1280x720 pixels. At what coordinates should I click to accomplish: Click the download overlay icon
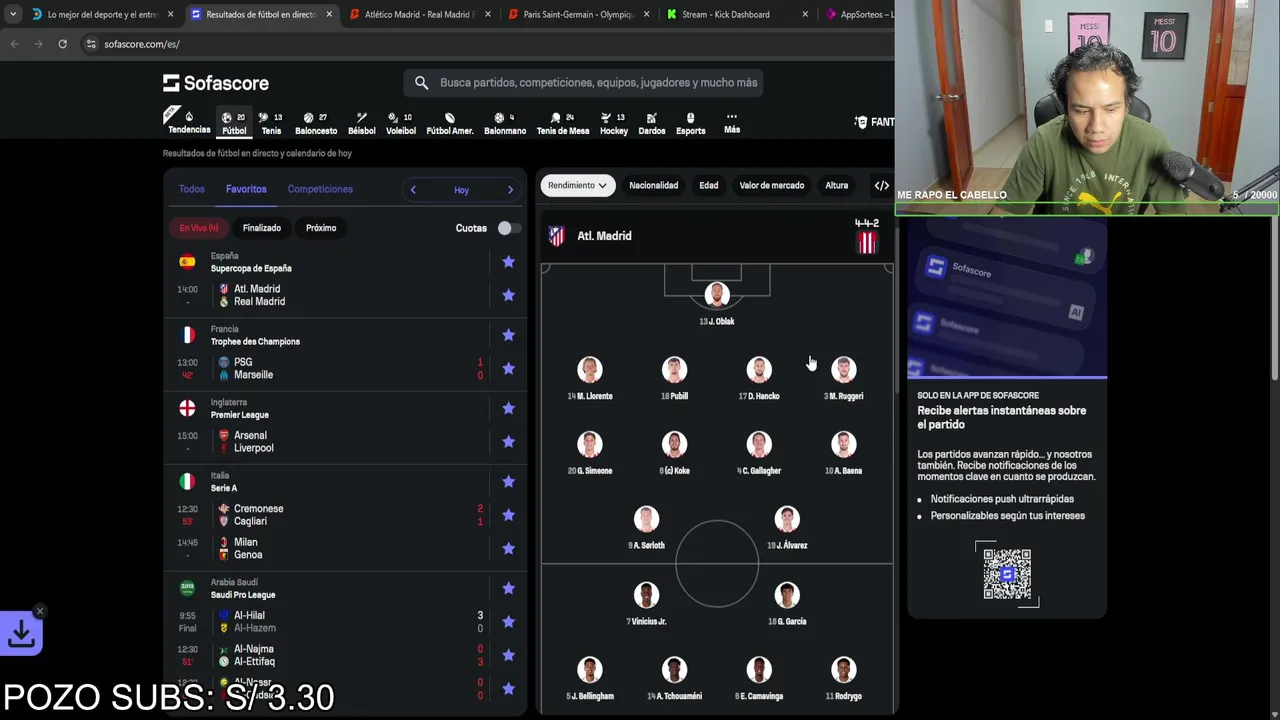(x=22, y=633)
